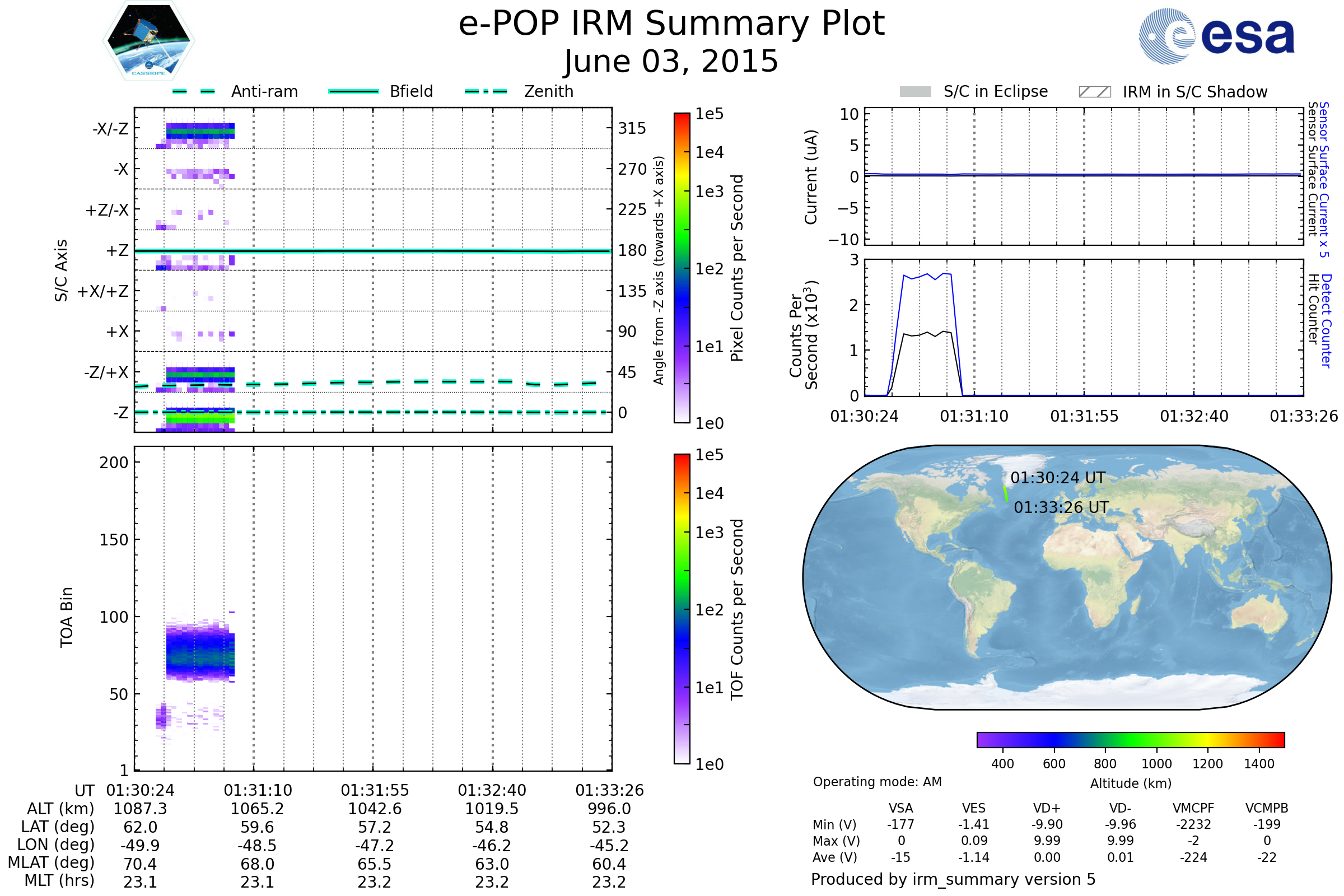Click the CASSIOPE mission hexagon logo

tap(148, 41)
